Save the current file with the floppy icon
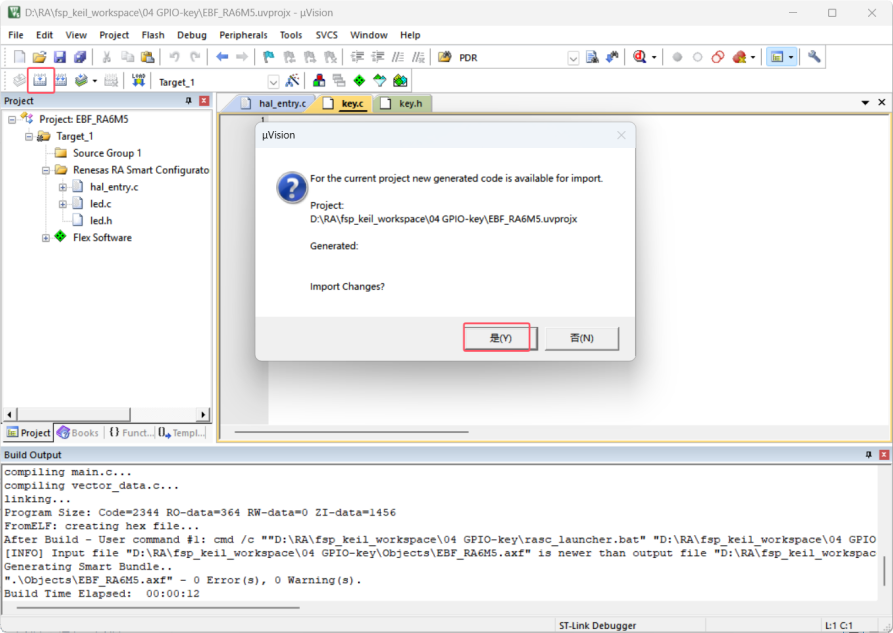This screenshot has height=633, width=893. [x=60, y=57]
